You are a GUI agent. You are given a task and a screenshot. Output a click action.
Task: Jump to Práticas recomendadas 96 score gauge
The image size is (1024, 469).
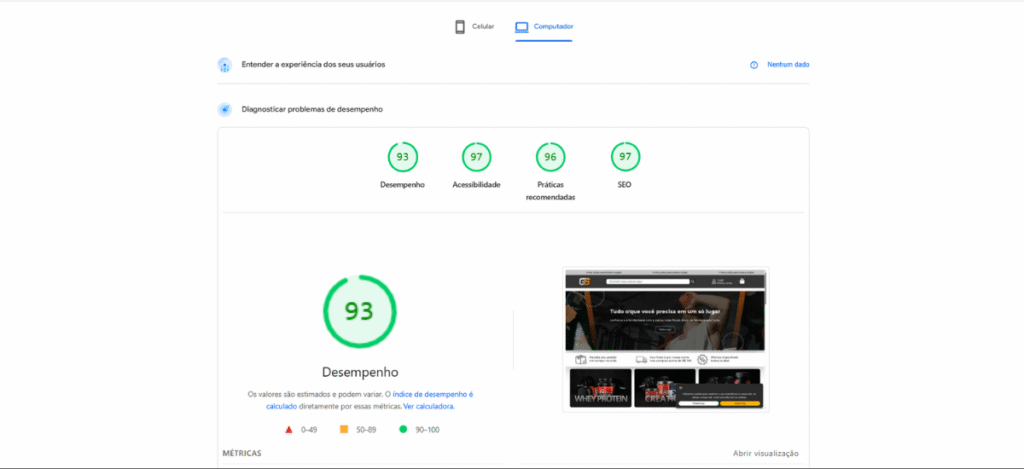coord(550,157)
